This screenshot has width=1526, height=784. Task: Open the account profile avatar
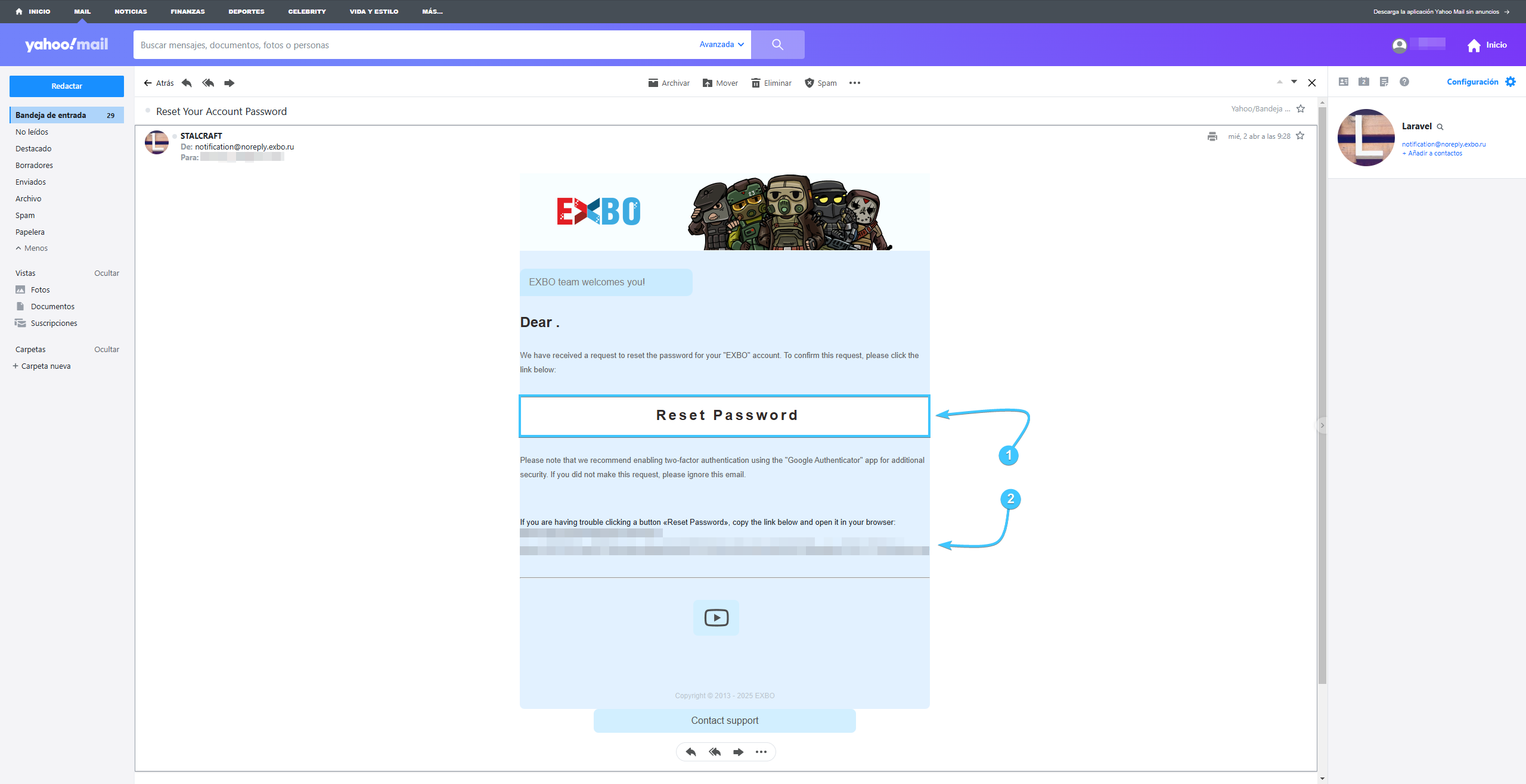pos(1399,45)
